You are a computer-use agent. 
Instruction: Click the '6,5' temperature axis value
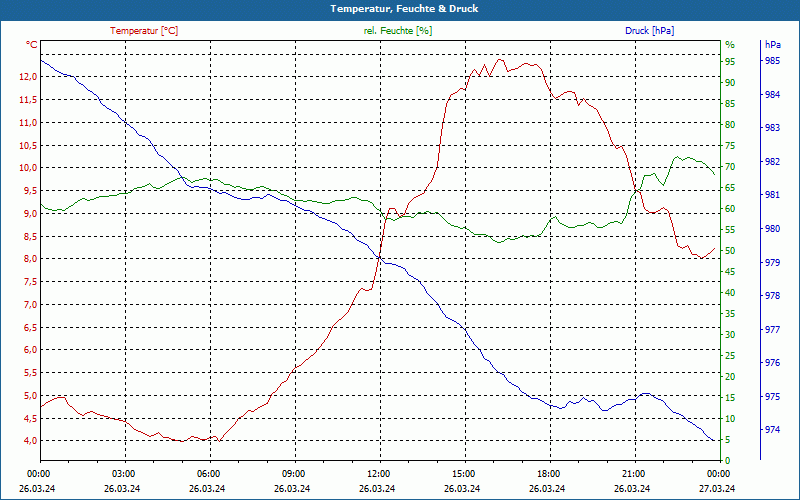click(x=30, y=328)
